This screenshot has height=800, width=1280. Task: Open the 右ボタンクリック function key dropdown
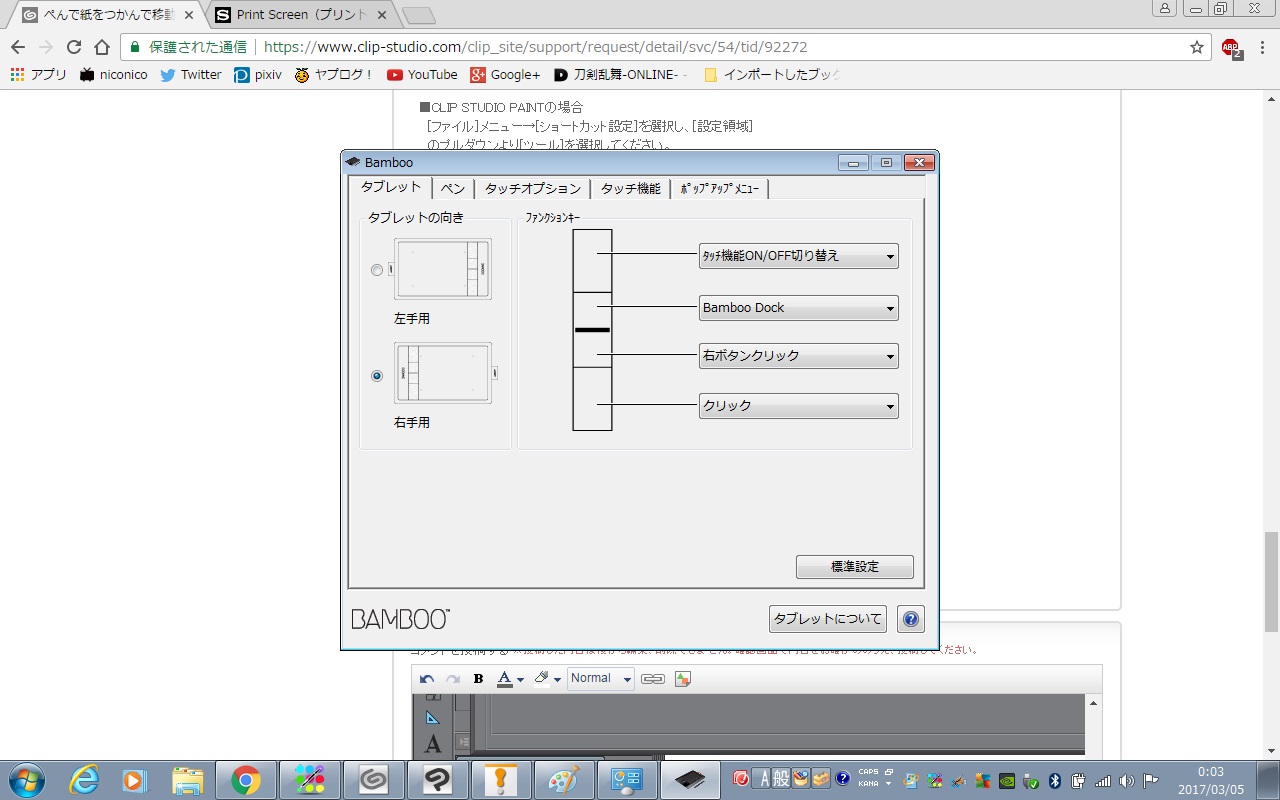798,356
